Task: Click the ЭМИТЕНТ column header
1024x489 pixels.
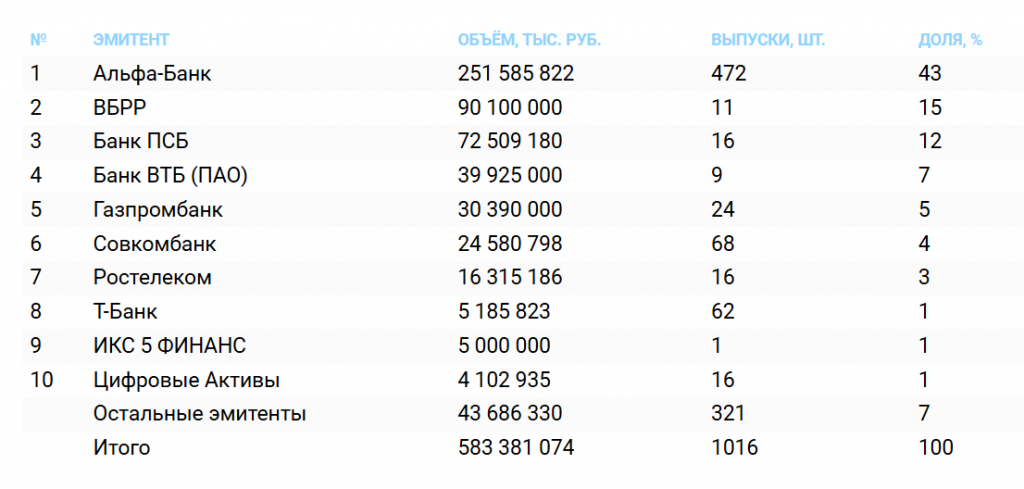Action: pos(131,40)
